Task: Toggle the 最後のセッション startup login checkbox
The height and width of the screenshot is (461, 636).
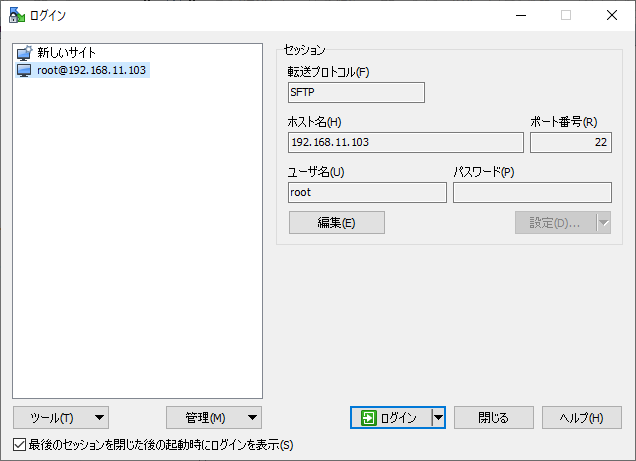Action: coord(20,444)
